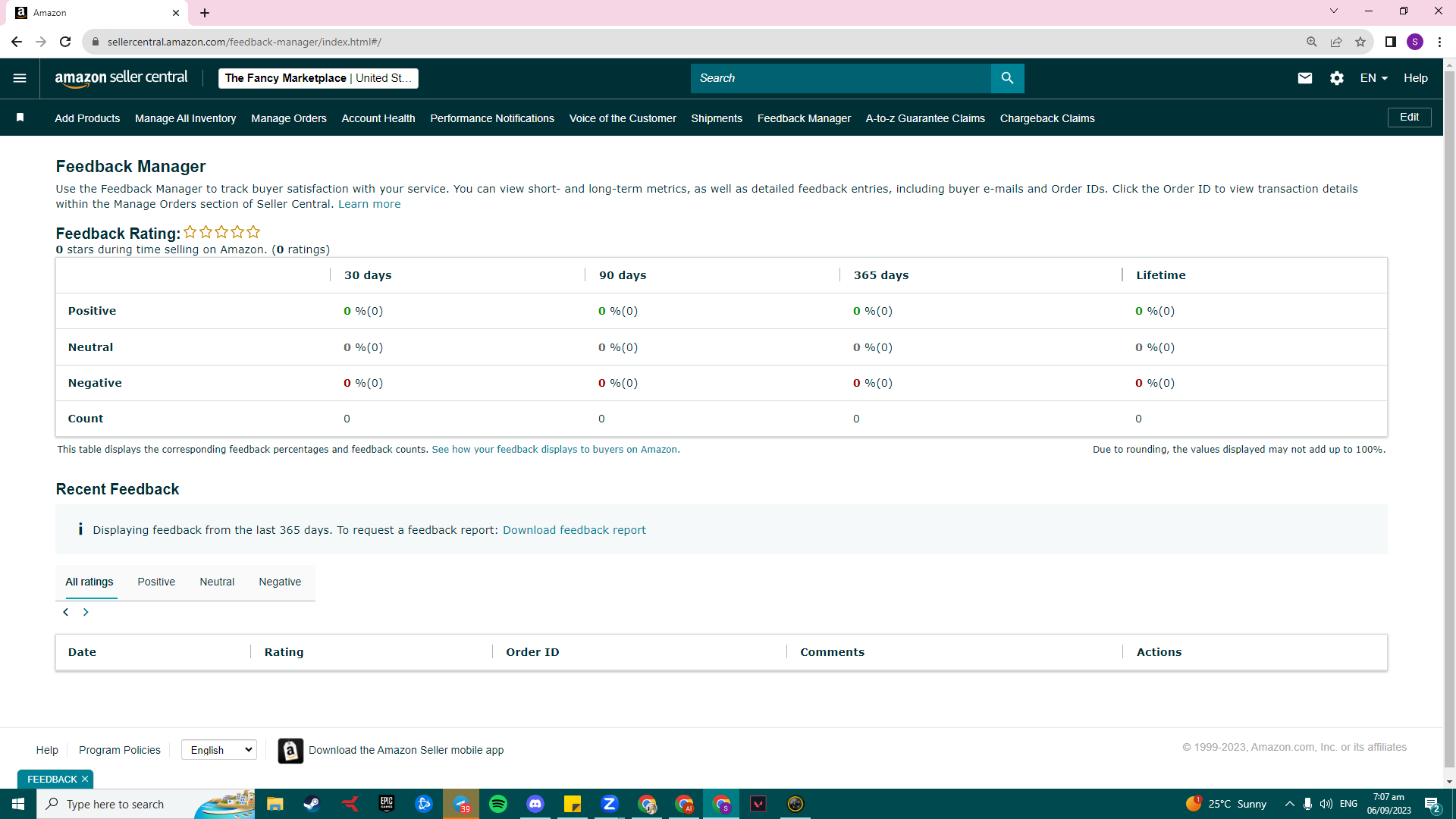Open the Chrome zoom icon
This screenshot has width=1456, height=819.
click(1312, 42)
